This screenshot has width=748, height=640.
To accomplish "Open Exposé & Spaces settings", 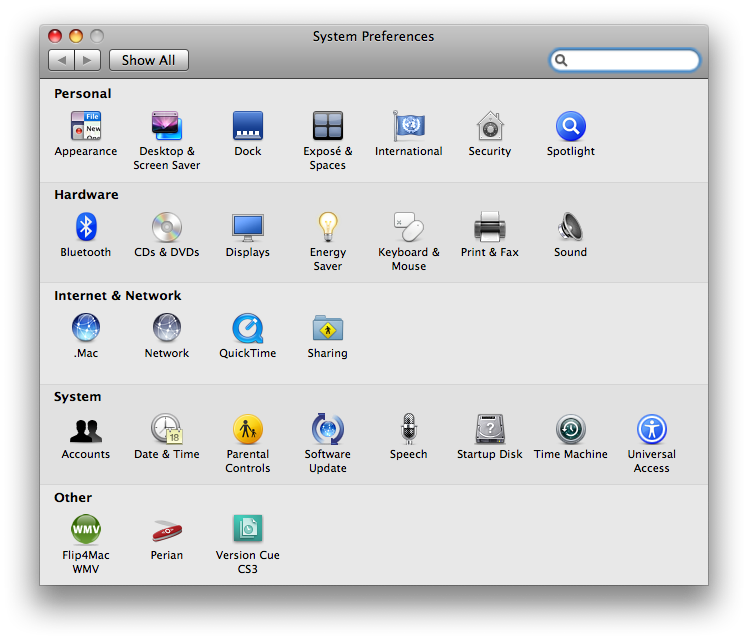I will pyautogui.click(x=328, y=127).
